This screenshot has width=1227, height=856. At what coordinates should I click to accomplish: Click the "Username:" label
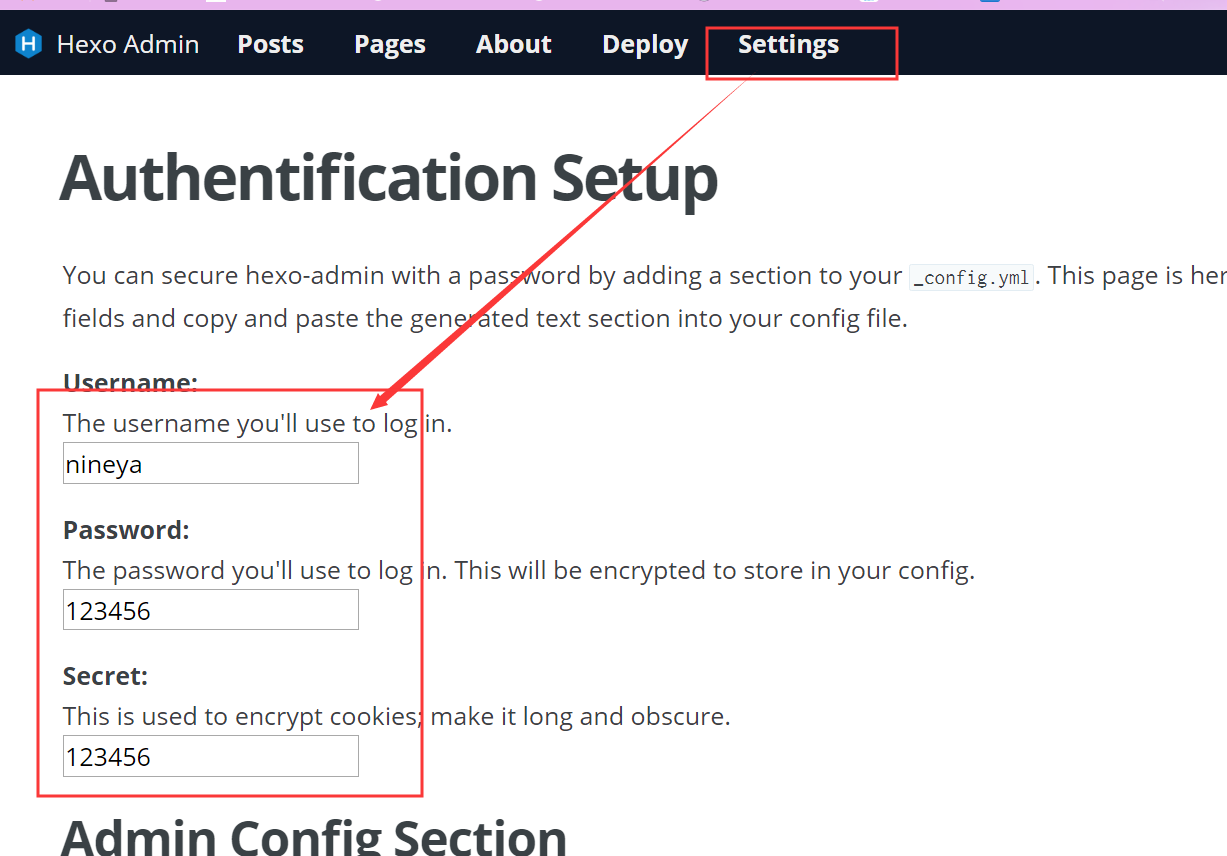130,382
